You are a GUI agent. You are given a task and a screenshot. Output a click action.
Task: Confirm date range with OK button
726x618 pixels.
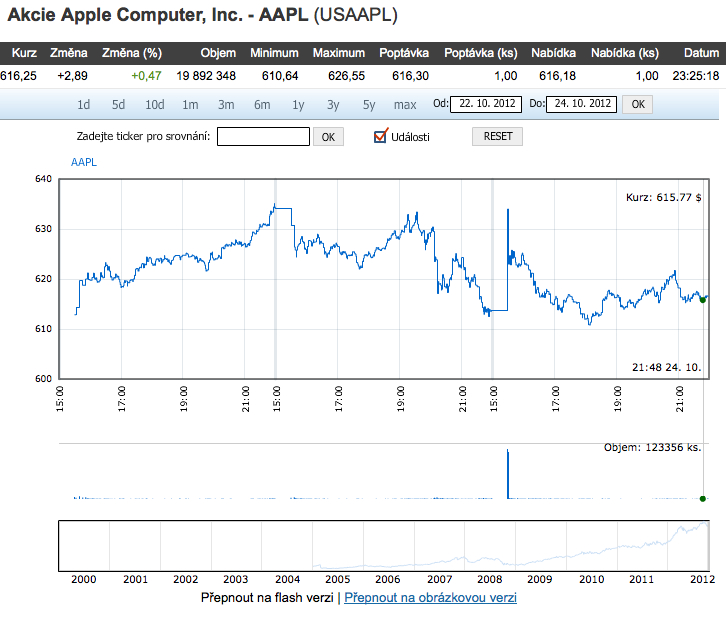pyautogui.click(x=638, y=104)
